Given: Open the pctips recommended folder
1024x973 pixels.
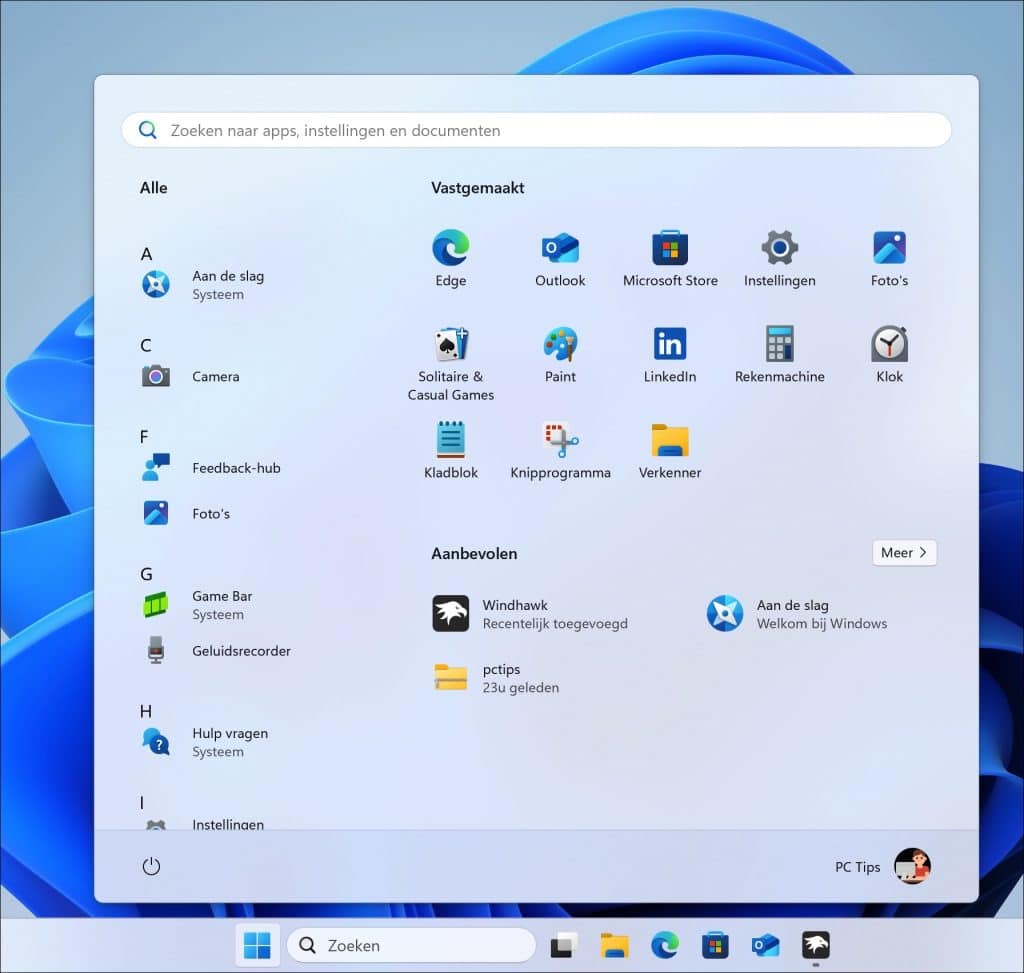Looking at the screenshot, I should point(500,678).
